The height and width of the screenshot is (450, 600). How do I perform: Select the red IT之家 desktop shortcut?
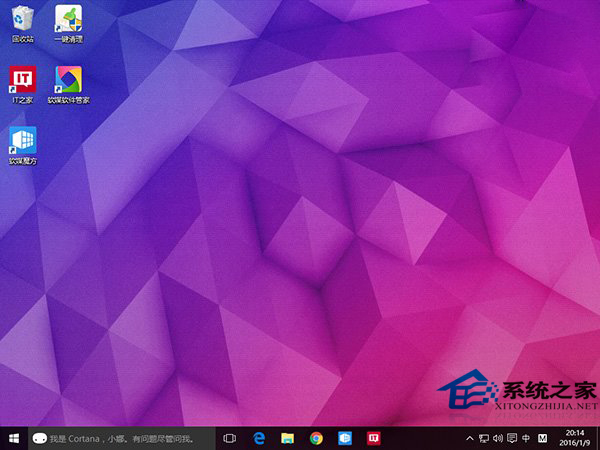pos(23,85)
